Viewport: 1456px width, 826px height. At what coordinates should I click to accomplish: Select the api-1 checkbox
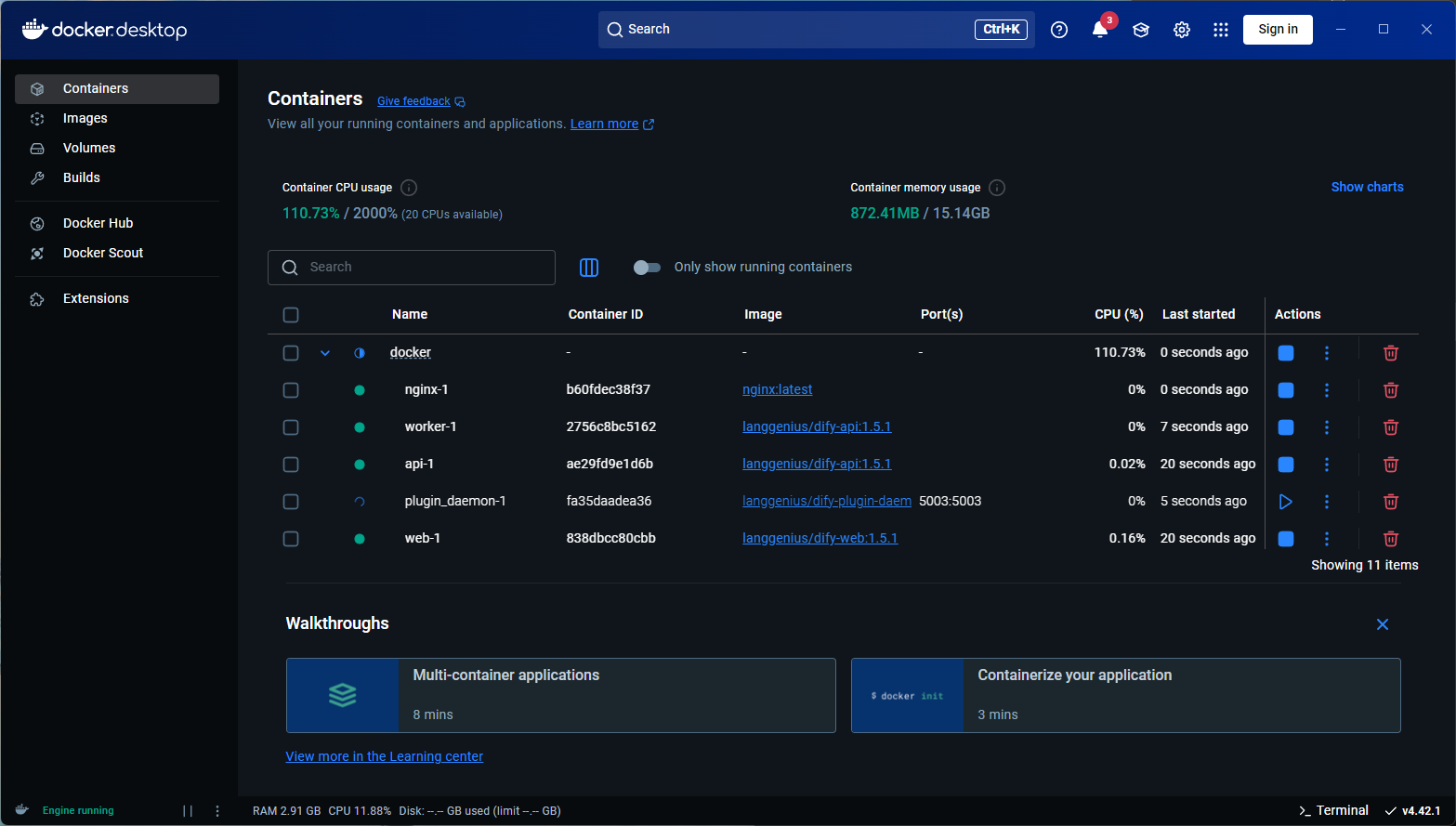click(291, 465)
